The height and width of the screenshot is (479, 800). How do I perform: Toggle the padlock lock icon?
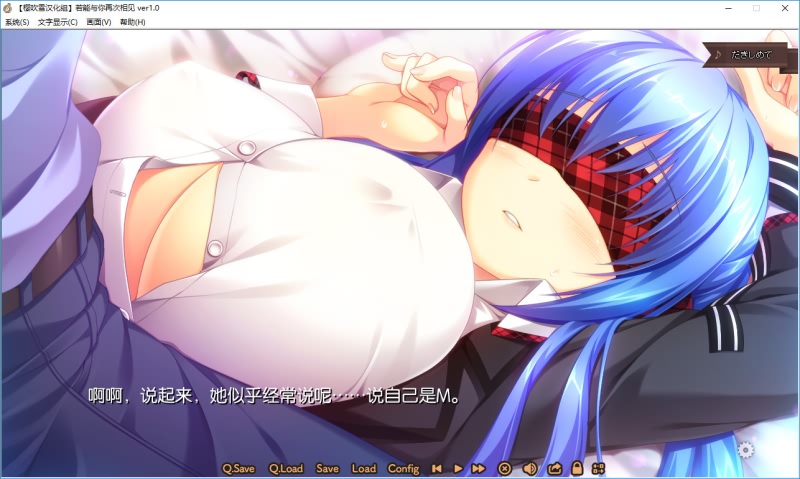coord(577,468)
